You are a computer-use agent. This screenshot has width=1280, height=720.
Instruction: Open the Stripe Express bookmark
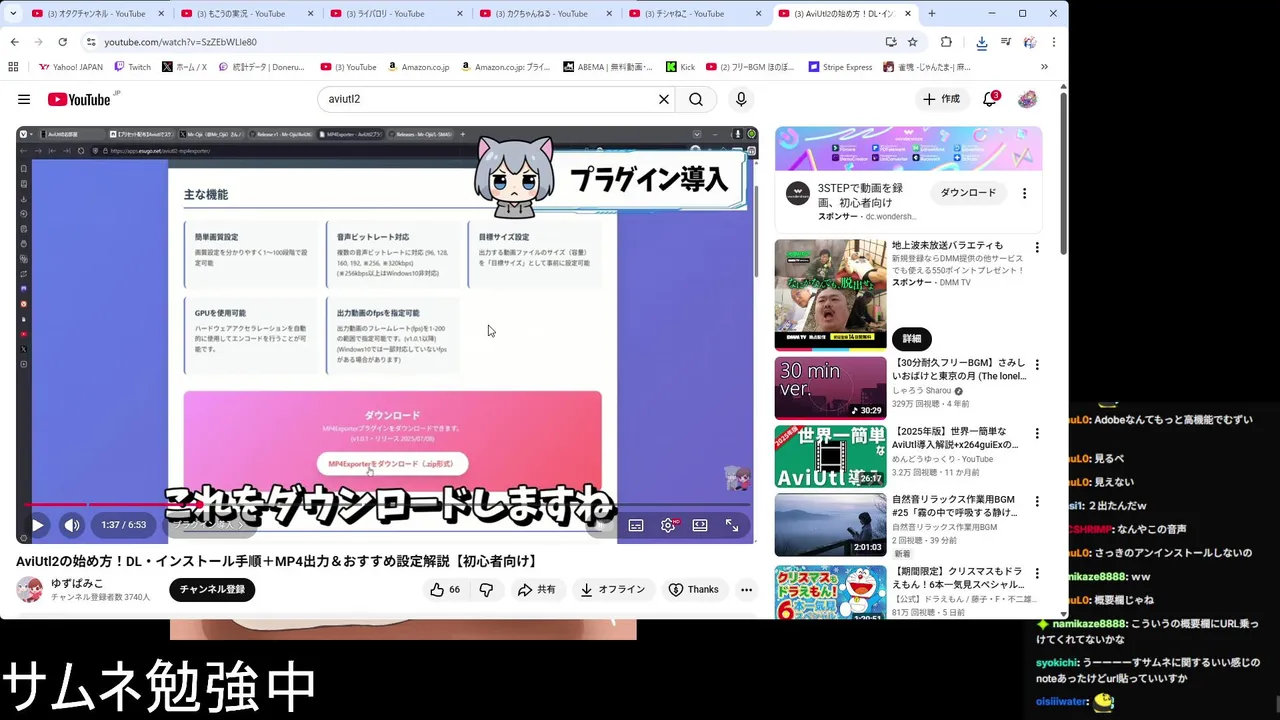840,67
